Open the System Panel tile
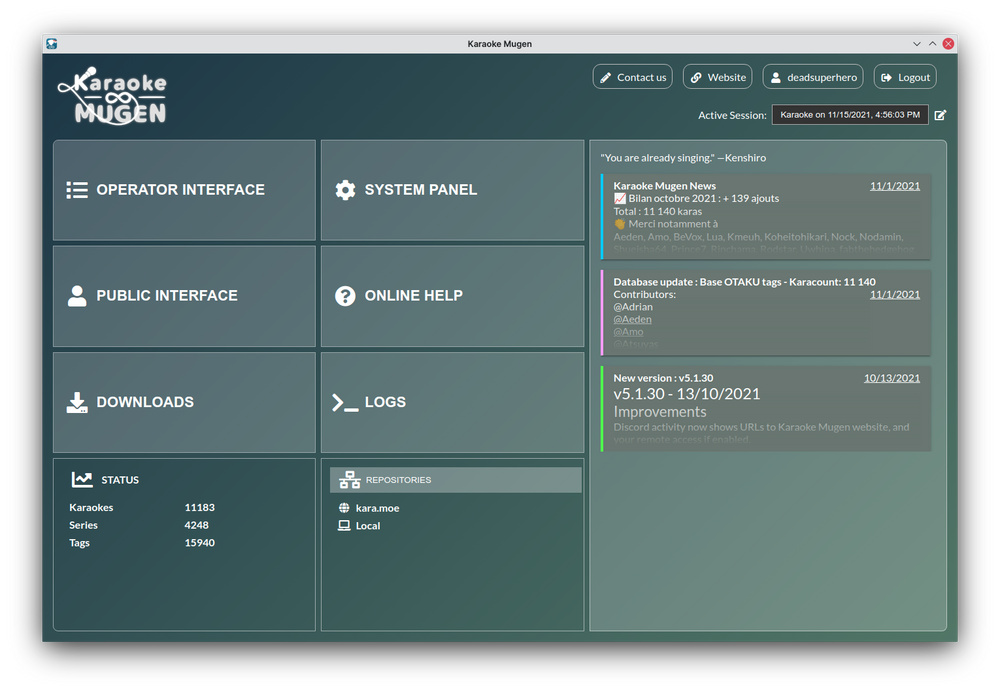Image resolution: width=1000 pixels, height=692 pixels. coord(452,190)
